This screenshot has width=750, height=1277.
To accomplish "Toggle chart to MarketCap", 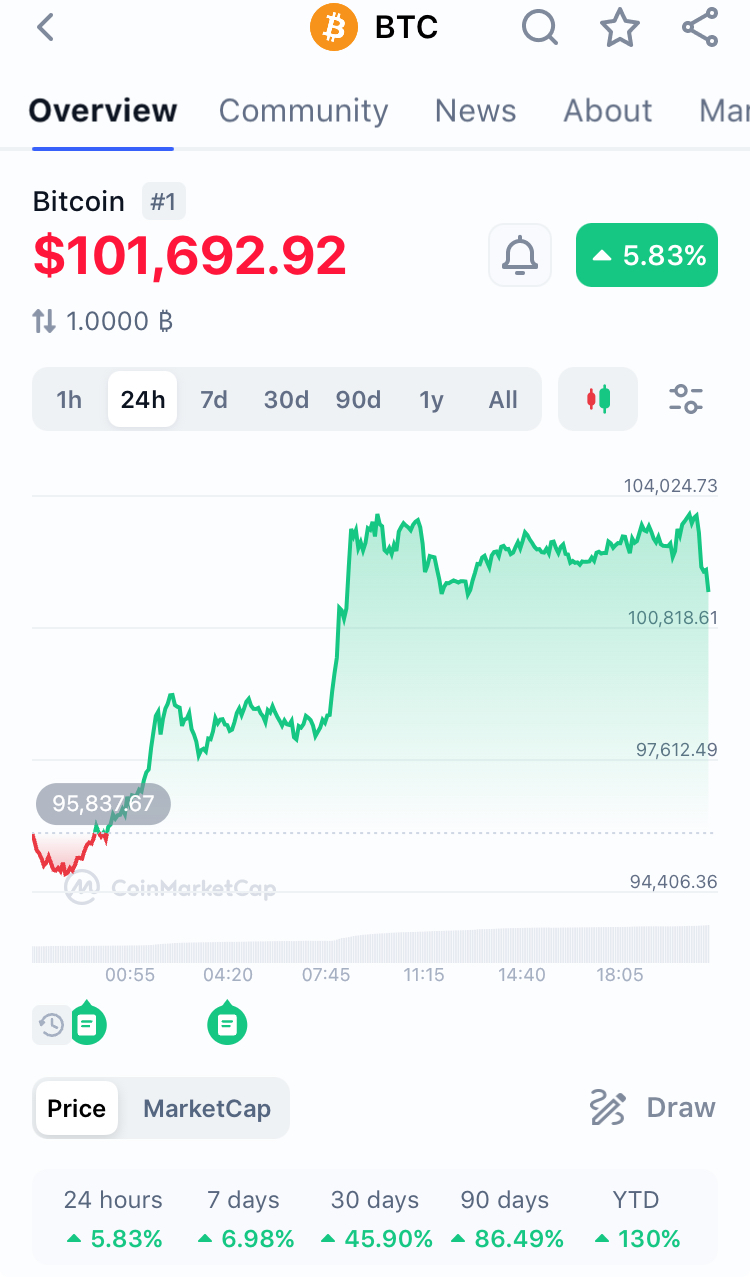I will pos(207,1108).
